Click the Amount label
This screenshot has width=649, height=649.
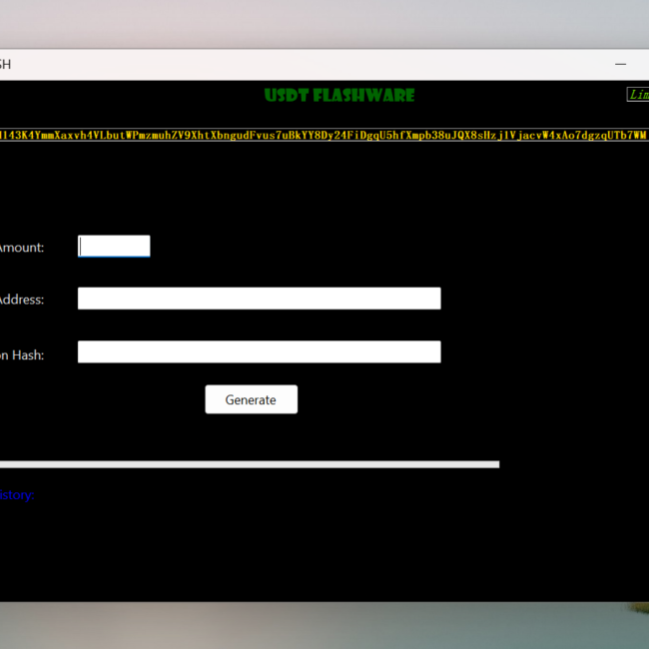[x=22, y=248]
